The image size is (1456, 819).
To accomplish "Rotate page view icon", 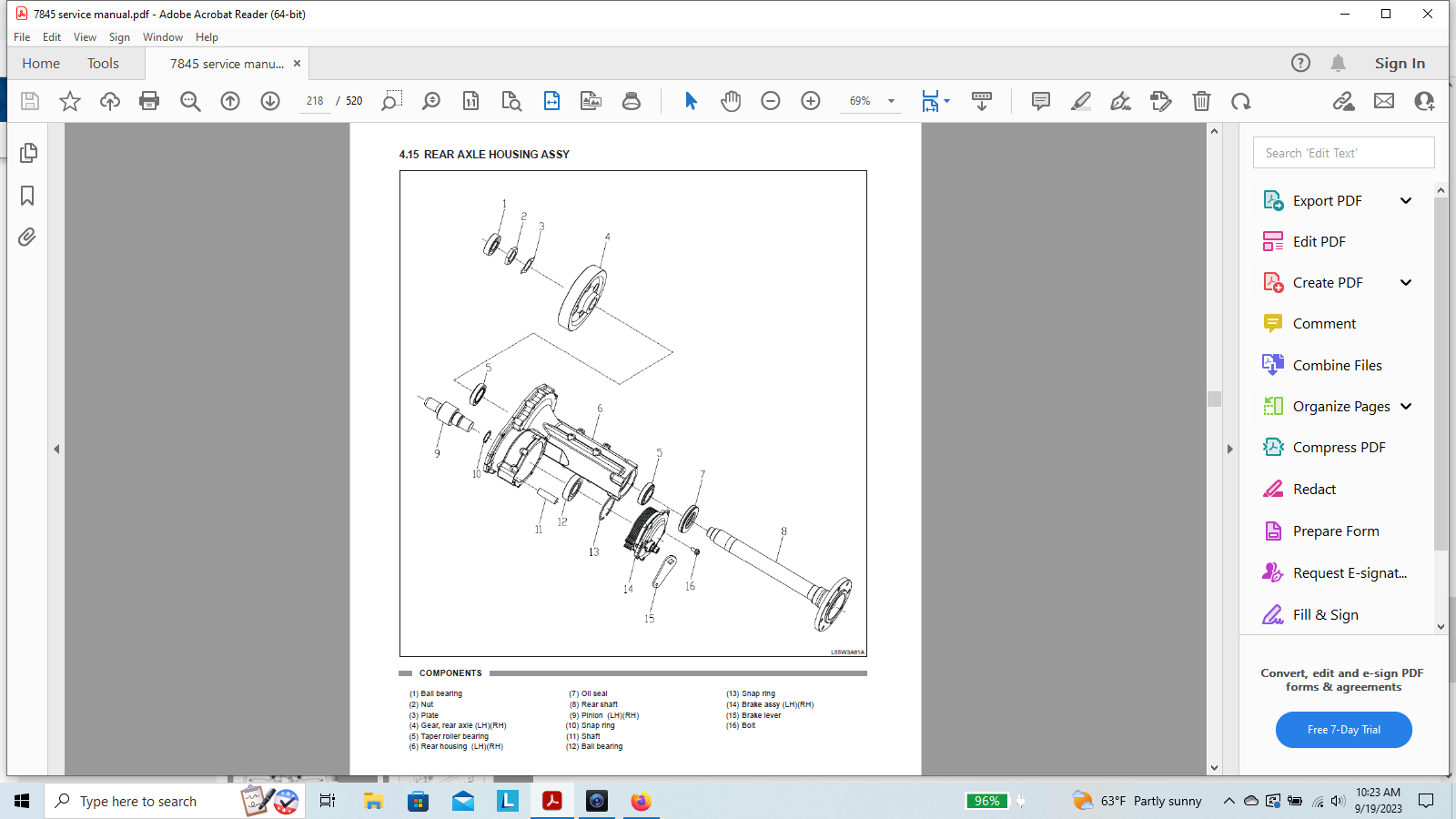I will click(x=1241, y=101).
